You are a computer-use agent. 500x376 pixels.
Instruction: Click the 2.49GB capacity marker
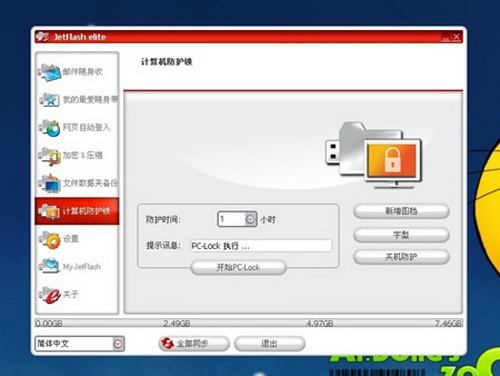coord(177,323)
